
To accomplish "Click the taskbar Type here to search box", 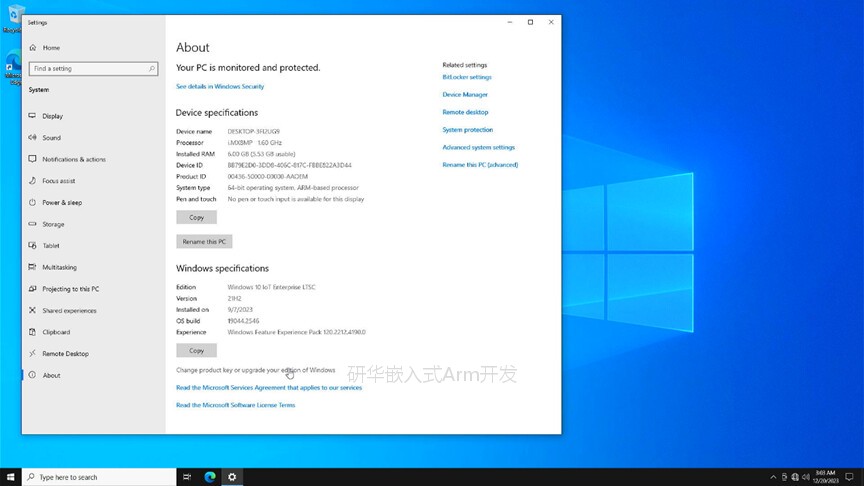I will coord(99,477).
